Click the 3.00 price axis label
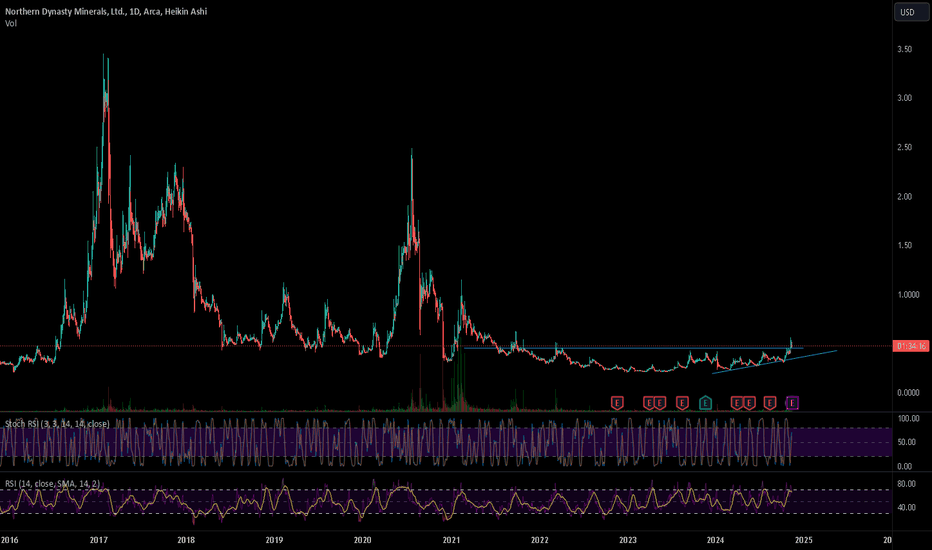Image resolution: width=932 pixels, height=550 pixels. point(905,98)
